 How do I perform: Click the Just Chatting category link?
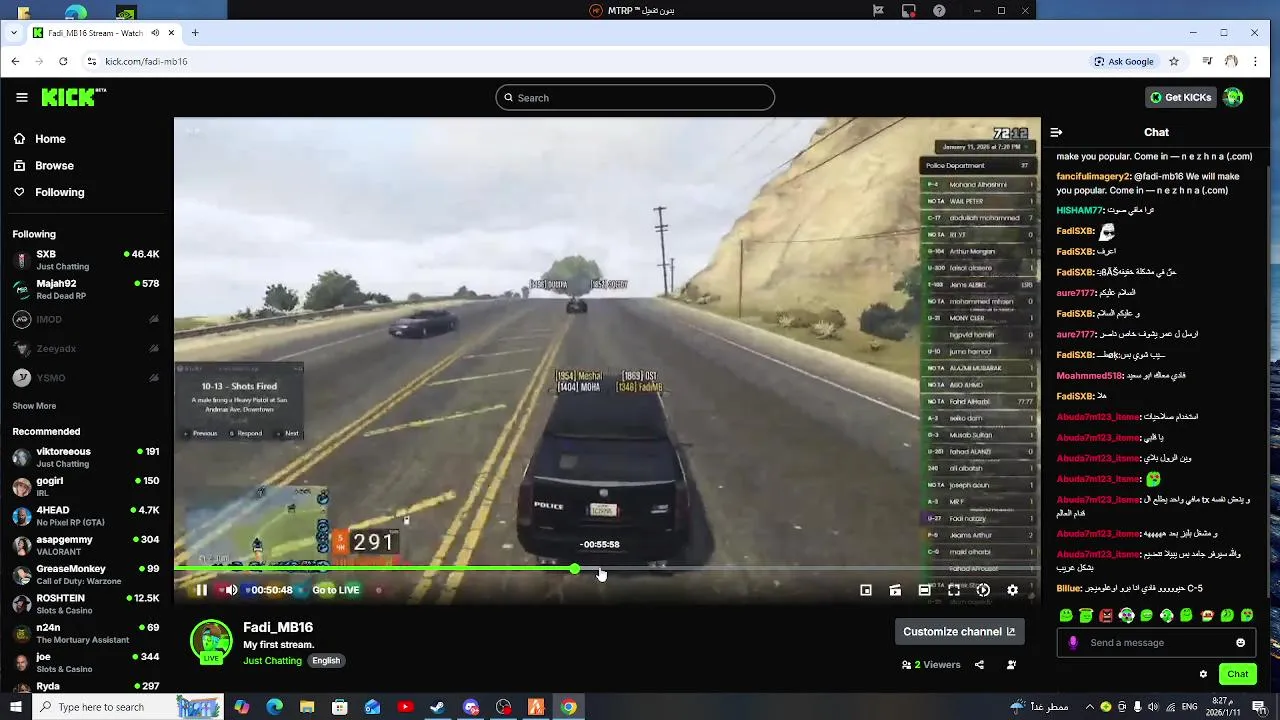click(272, 661)
